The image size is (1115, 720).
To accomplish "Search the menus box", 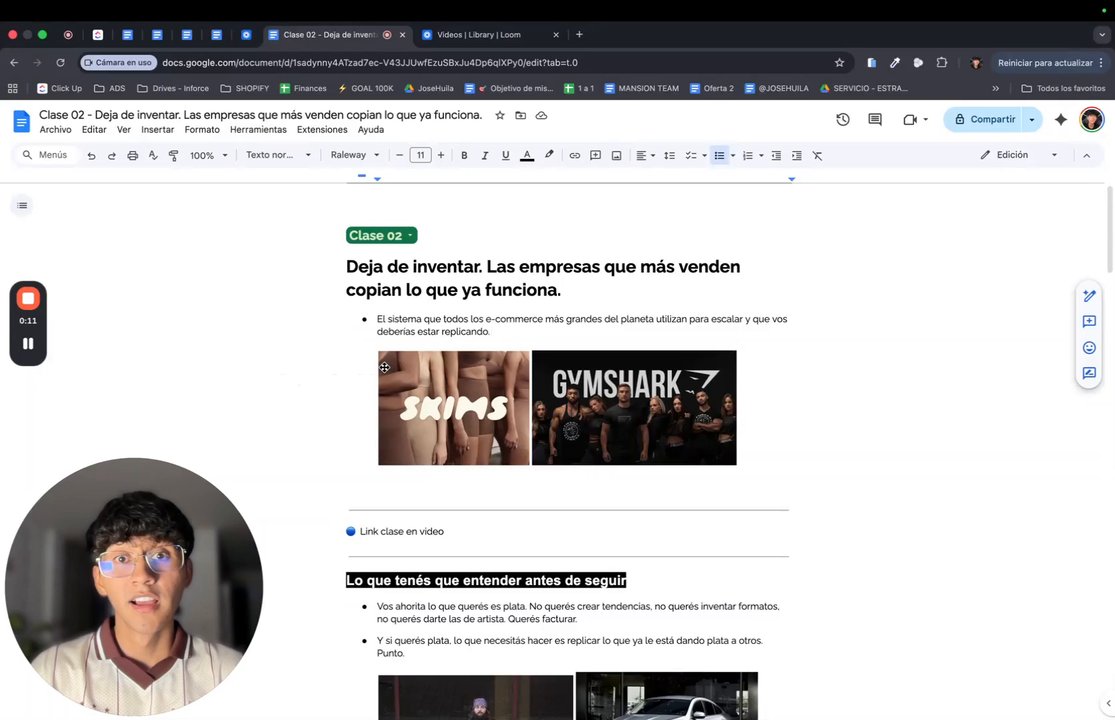I will click(x=46, y=155).
